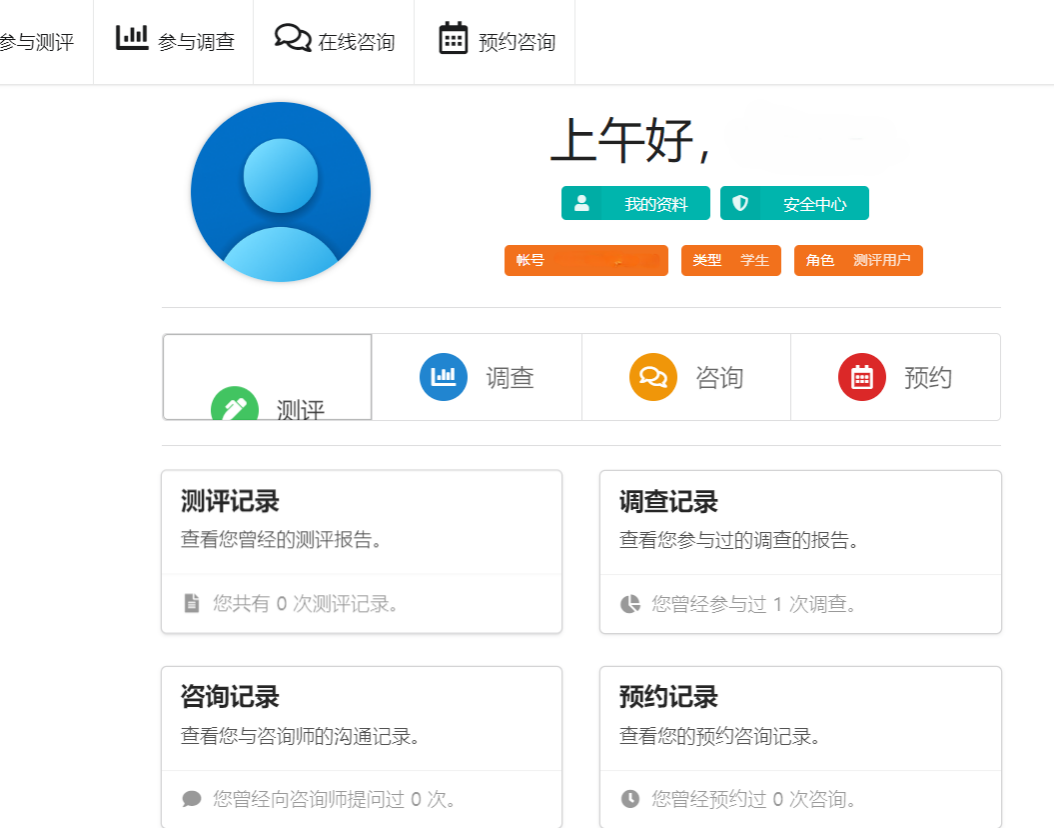
Task: Click the person icon inside 我的资料 button
Action: [x=583, y=203]
